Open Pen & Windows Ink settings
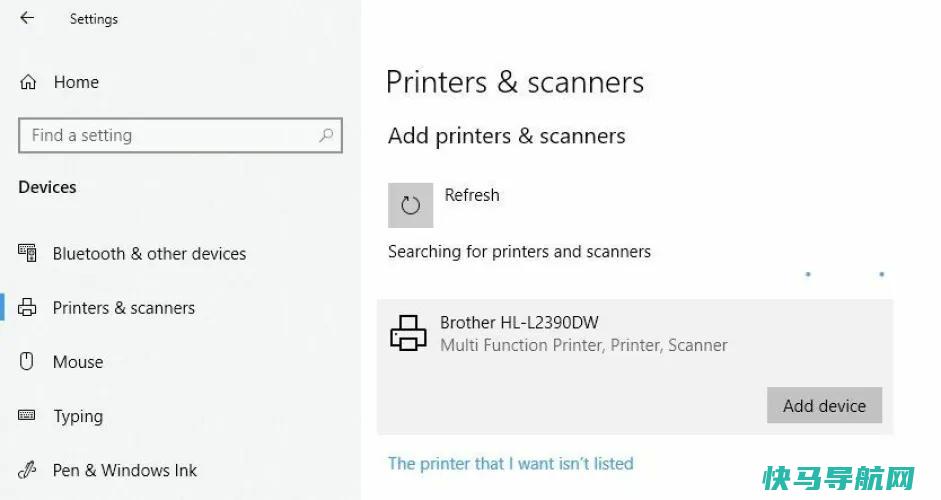Image resolution: width=941 pixels, height=500 pixels. (125, 470)
